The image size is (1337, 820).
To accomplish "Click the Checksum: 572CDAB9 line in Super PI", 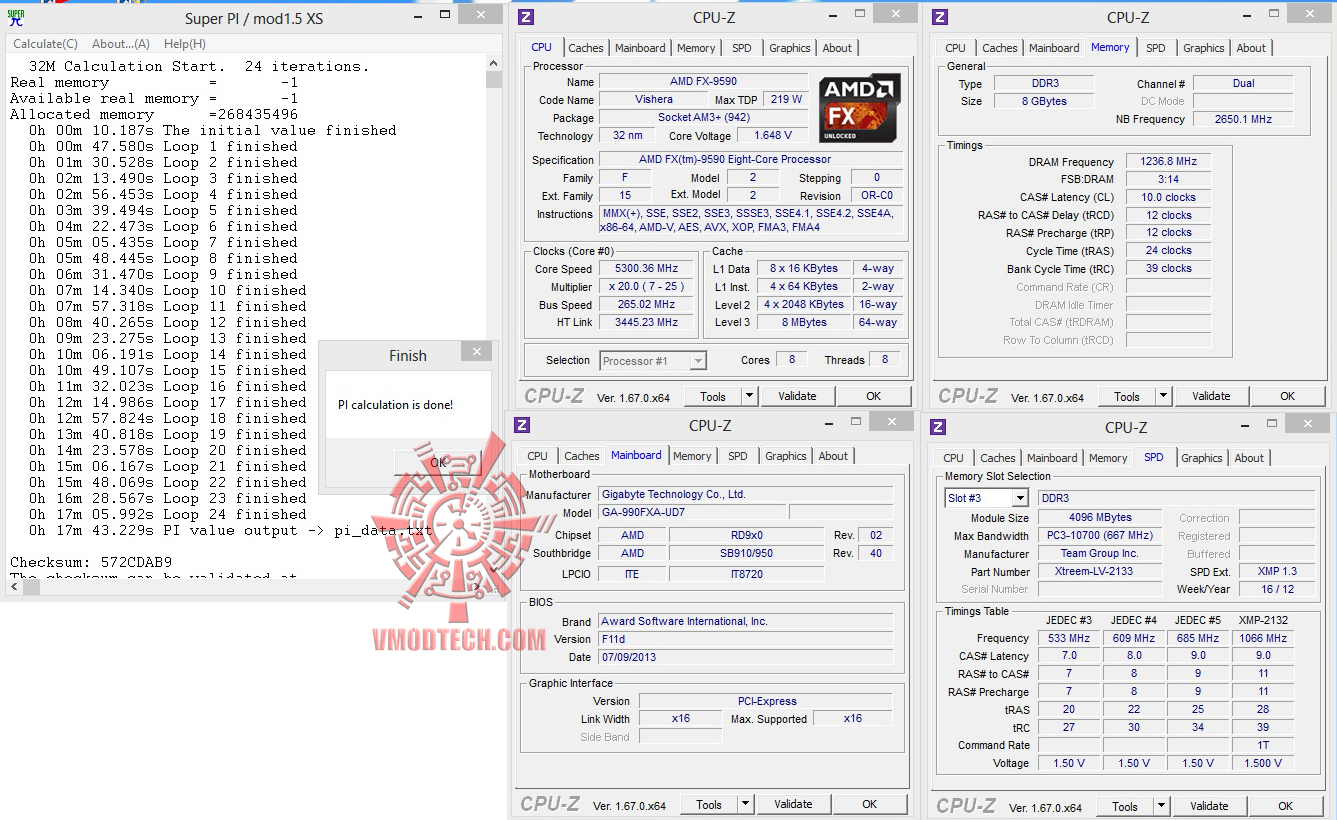I will pos(91,562).
